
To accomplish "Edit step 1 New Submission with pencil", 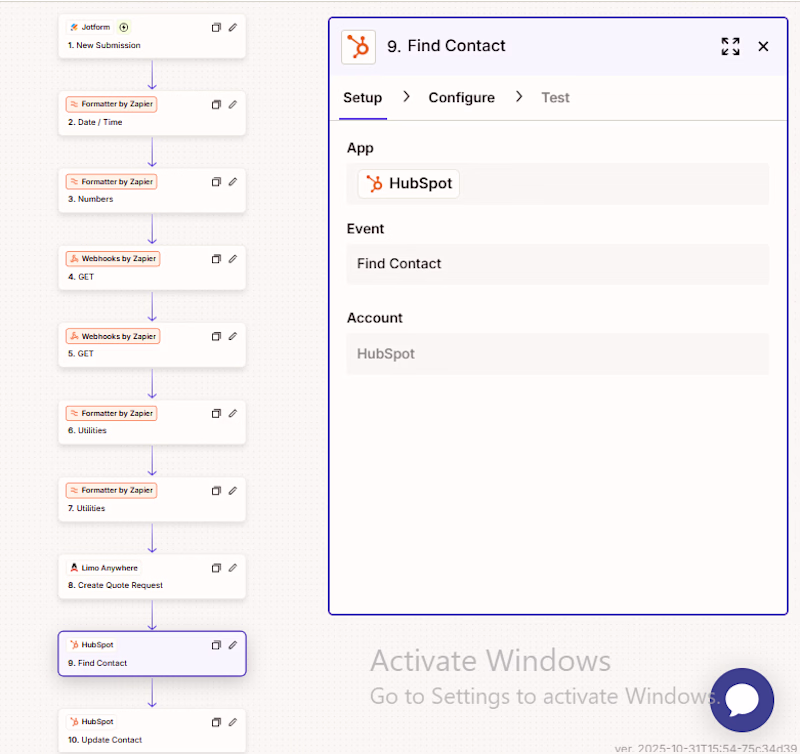I will pos(233,28).
